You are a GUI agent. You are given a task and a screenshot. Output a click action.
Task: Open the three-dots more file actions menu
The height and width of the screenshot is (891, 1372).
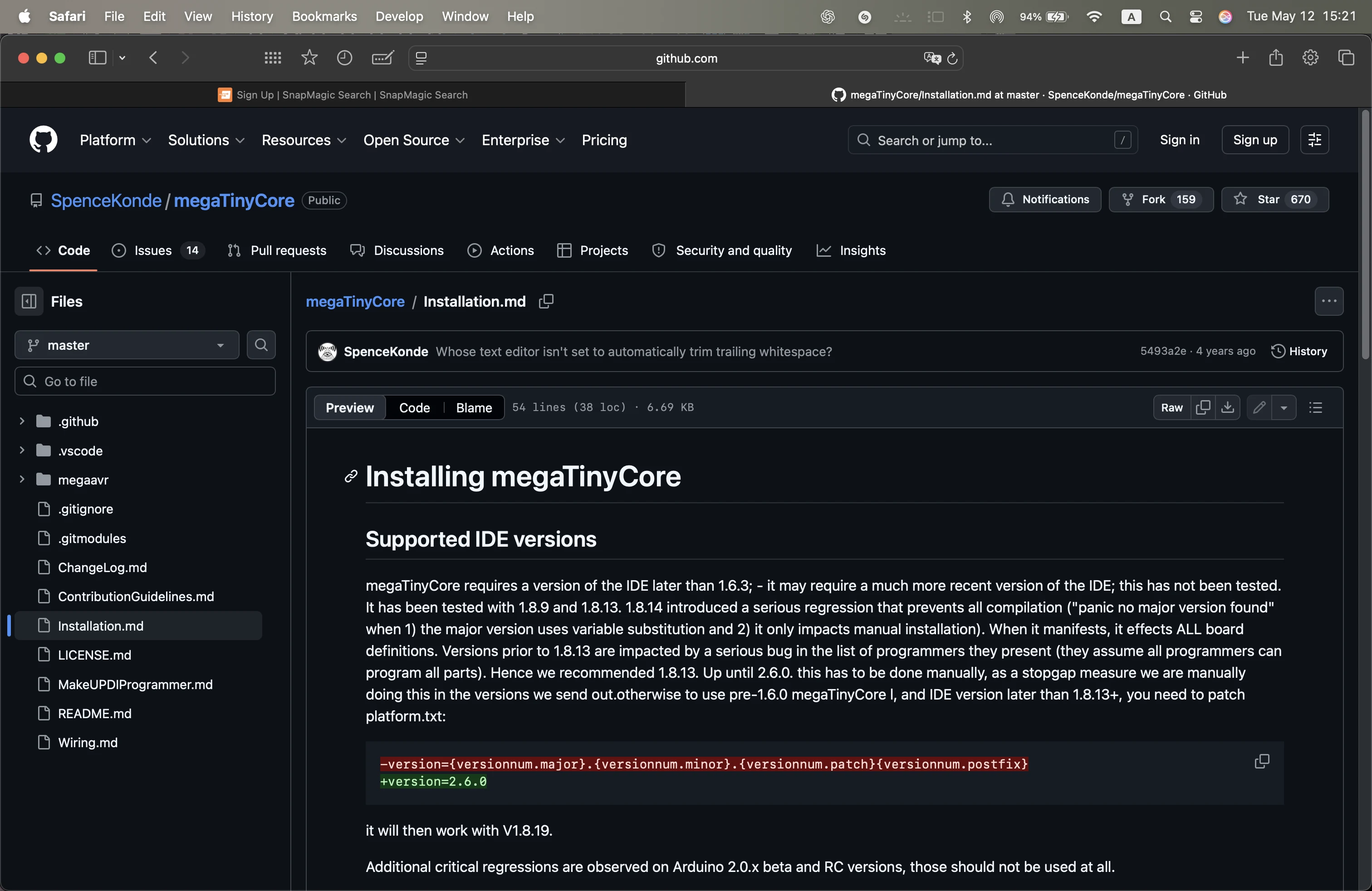point(1329,301)
